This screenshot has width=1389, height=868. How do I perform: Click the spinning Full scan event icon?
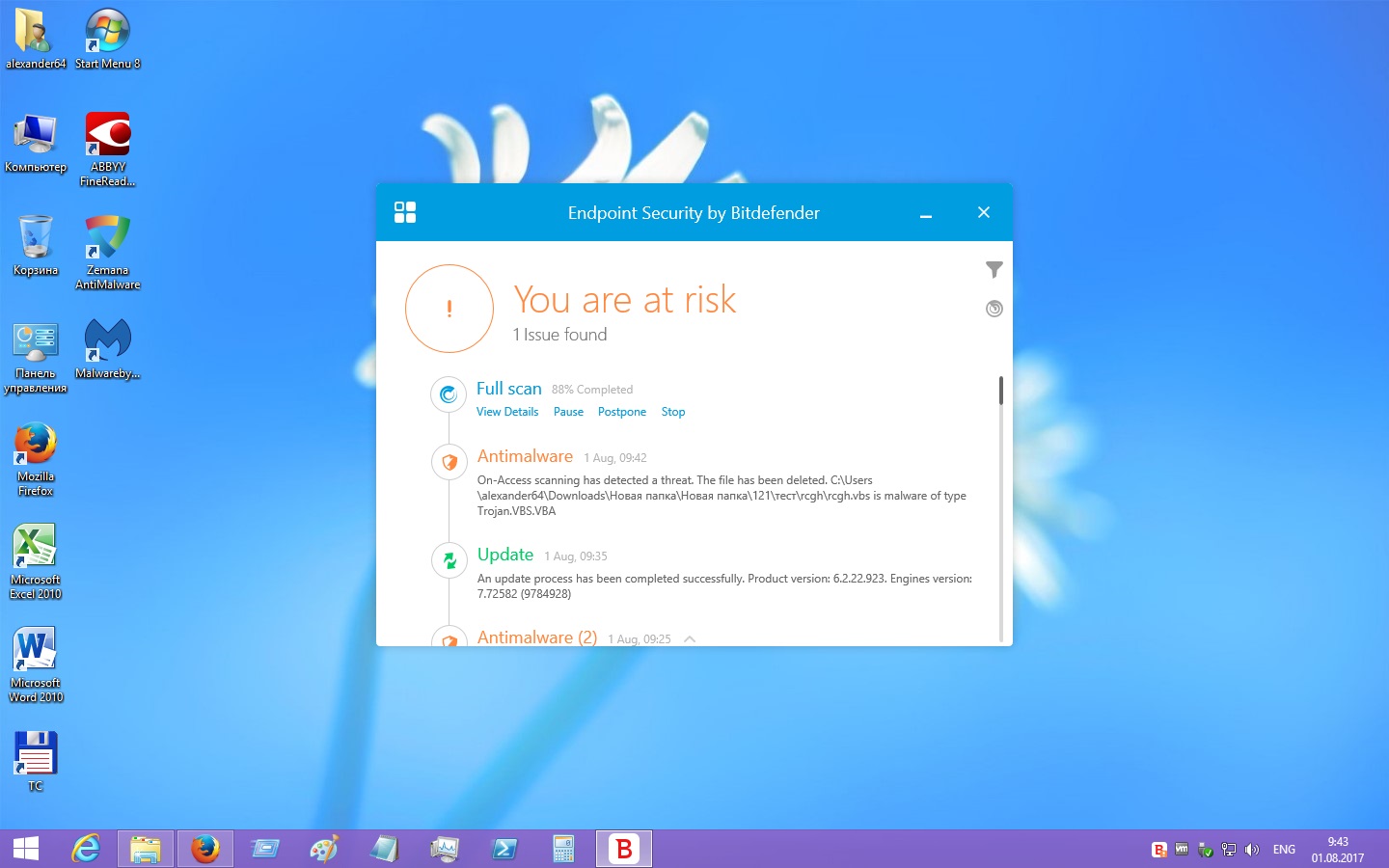449,393
